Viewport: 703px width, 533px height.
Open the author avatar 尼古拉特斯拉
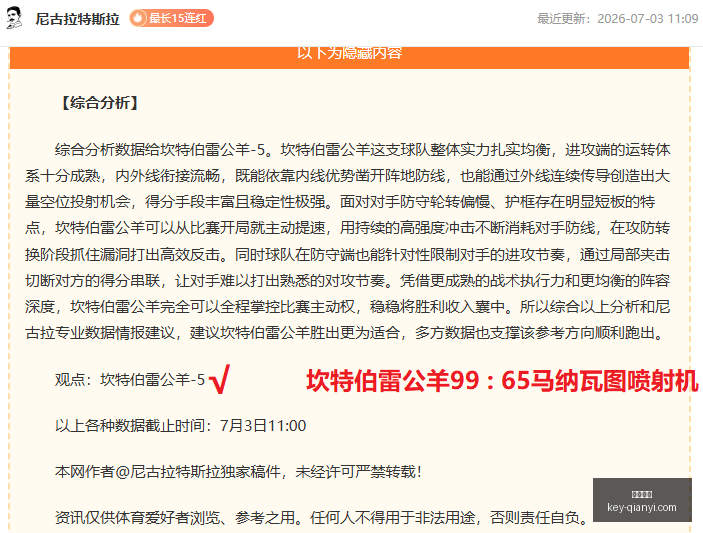[14, 18]
